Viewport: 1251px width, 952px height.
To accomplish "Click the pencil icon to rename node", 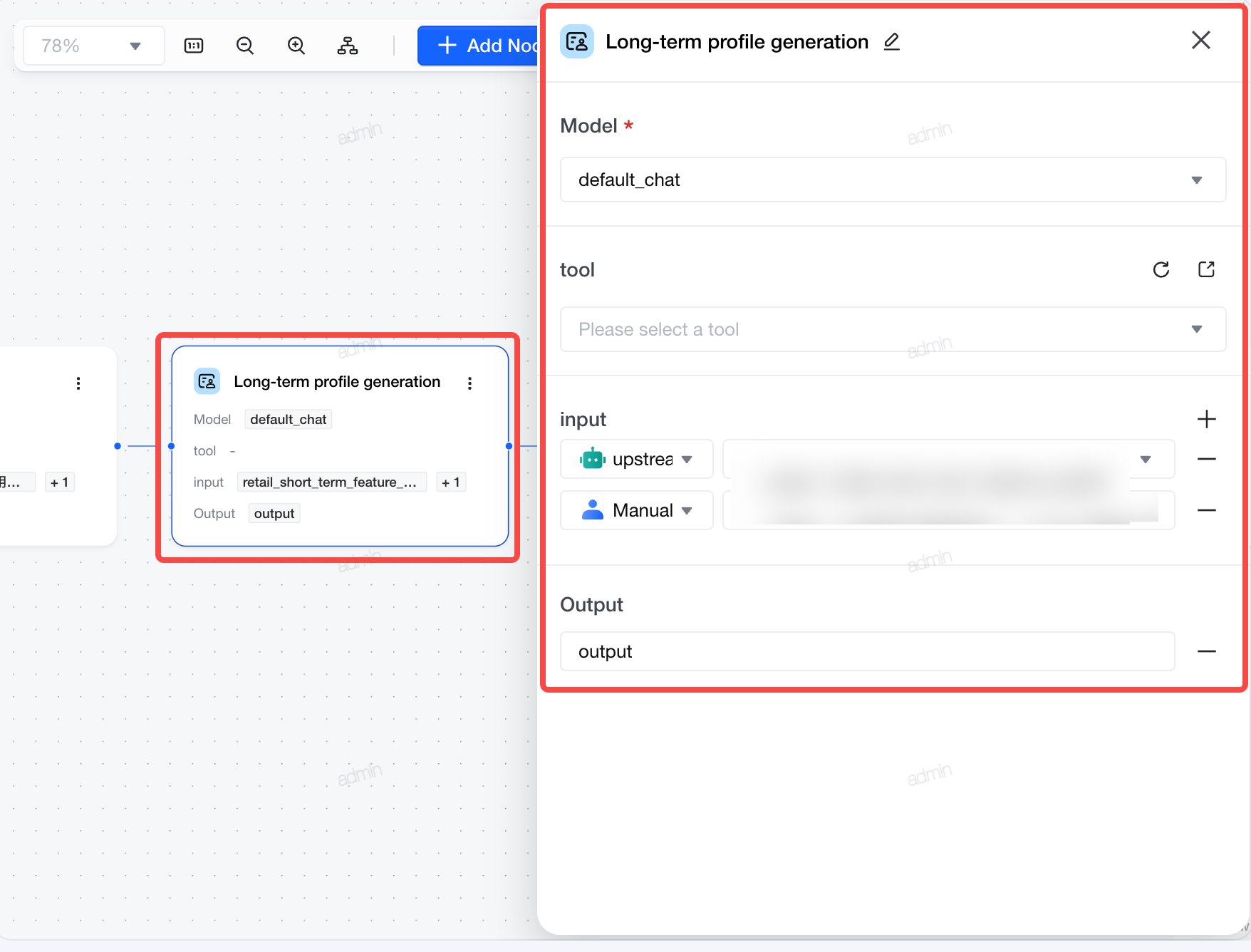I will coord(891,42).
